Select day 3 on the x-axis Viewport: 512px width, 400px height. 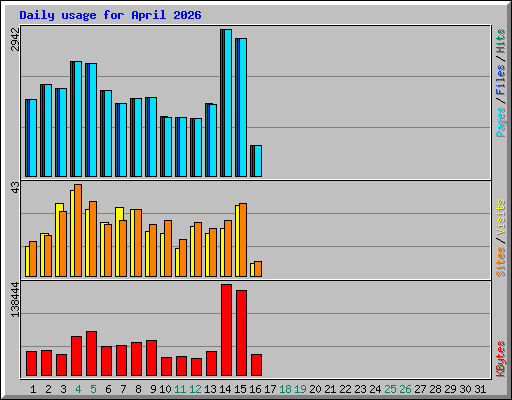[x=63, y=389]
